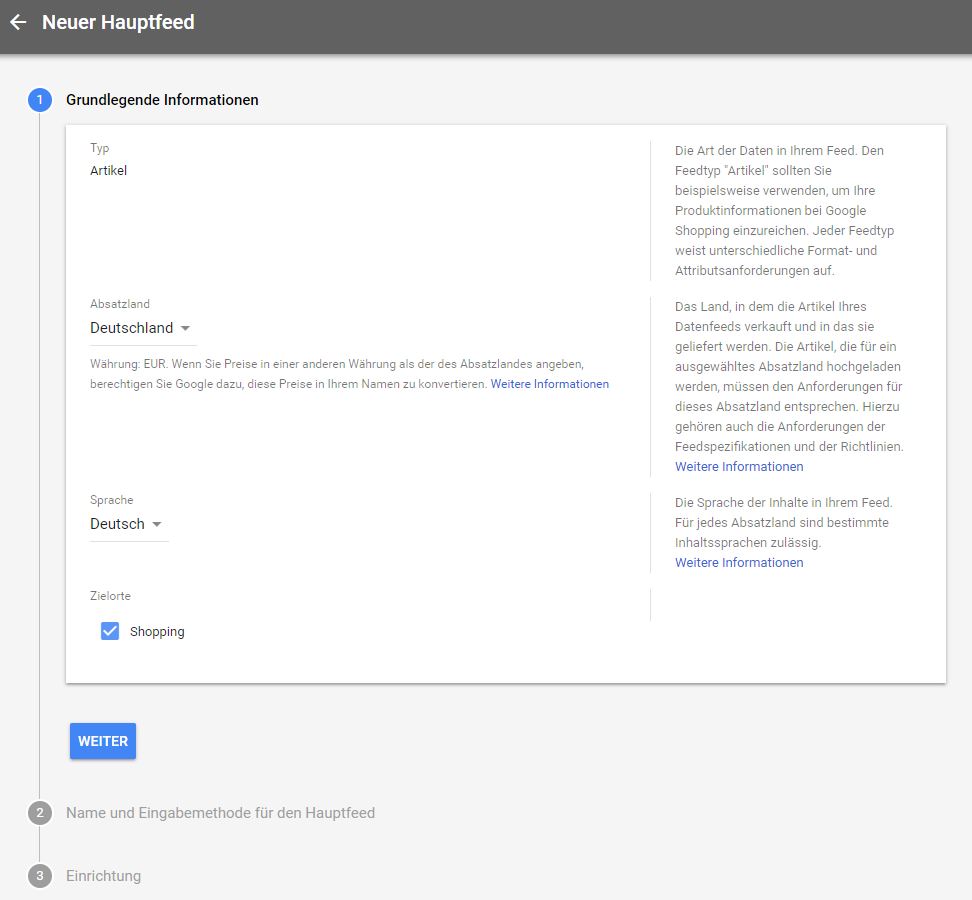Go back using the arrow icon

click(x=18, y=22)
